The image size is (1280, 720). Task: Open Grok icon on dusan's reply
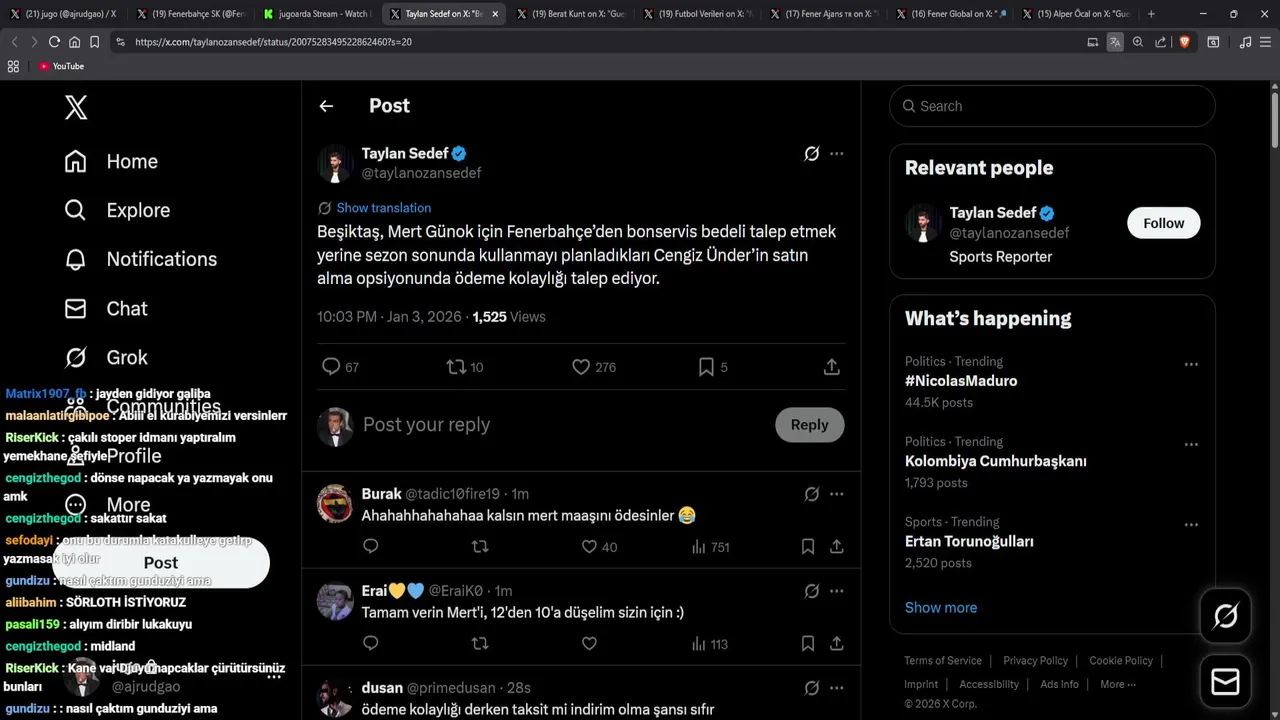point(812,688)
